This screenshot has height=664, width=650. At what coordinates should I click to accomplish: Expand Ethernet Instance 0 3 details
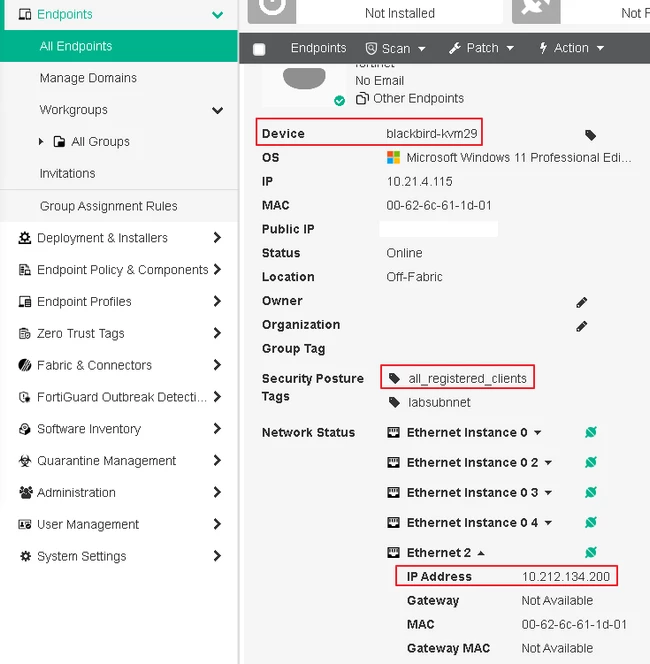click(548, 493)
